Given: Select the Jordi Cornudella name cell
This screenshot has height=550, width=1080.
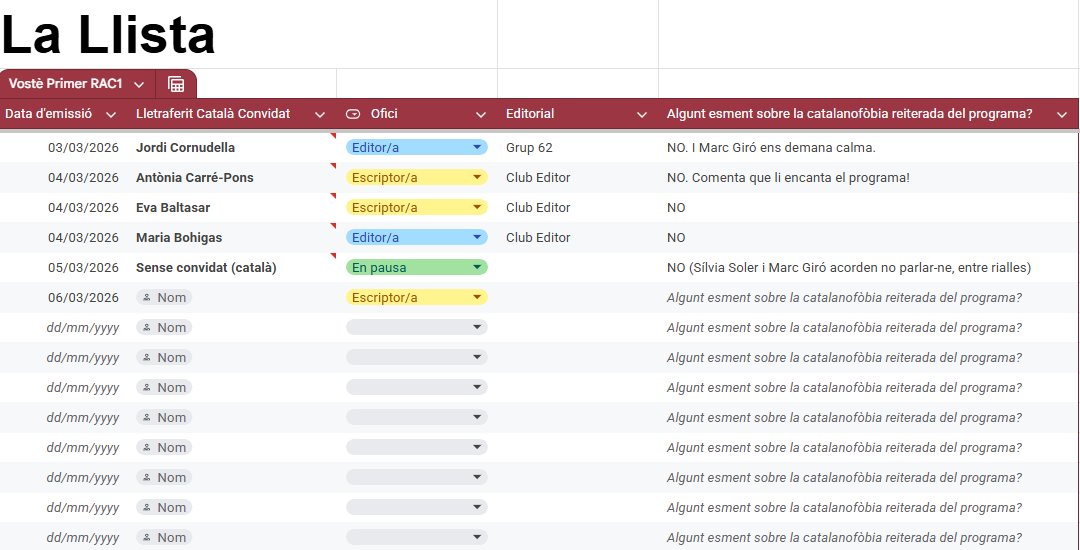Looking at the screenshot, I should pos(185,147).
